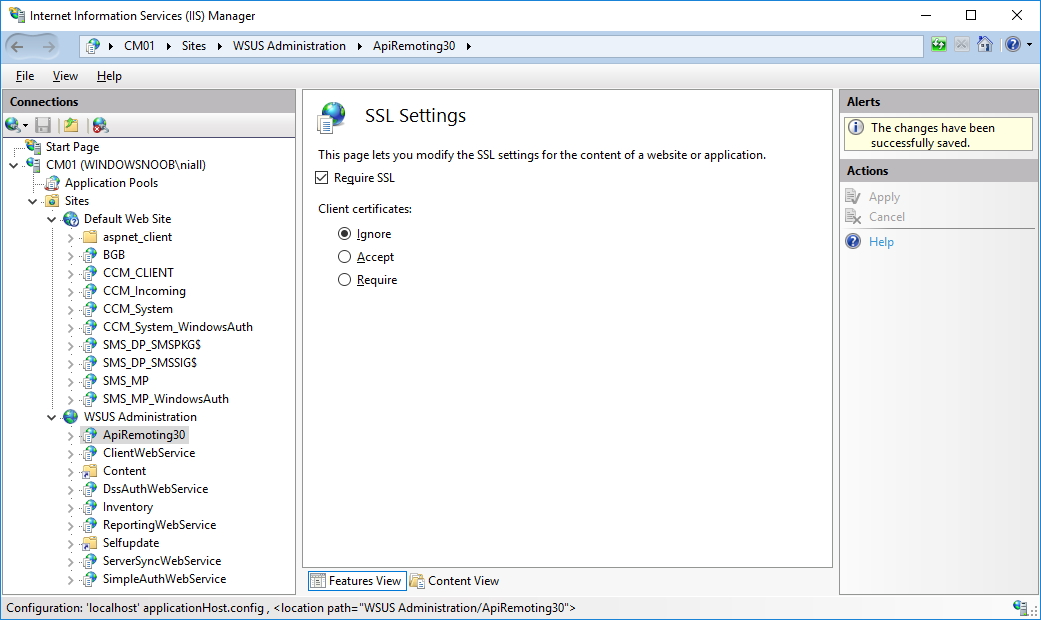Expand the CCM_CLIENT node
This screenshot has height=620, width=1041.
pyautogui.click(x=71, y=273)
